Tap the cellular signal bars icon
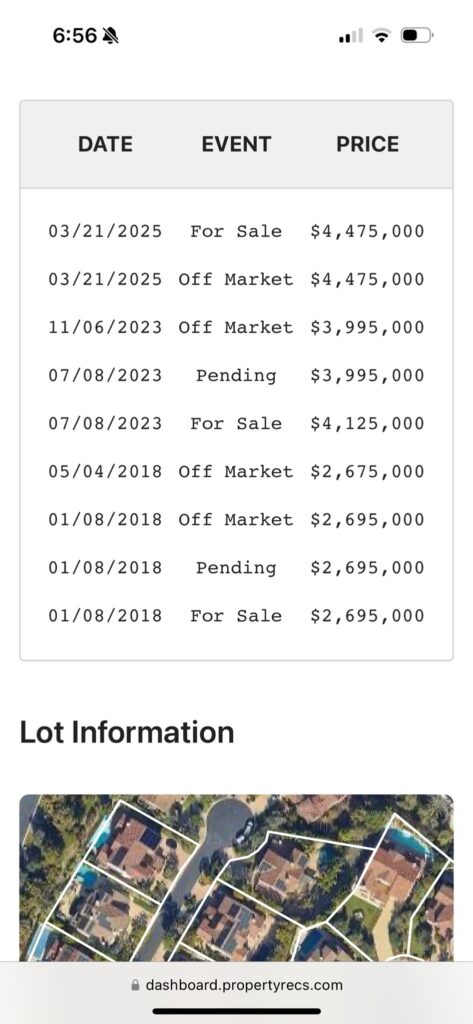Screen dimensions: 473x1024 point(350,35)
